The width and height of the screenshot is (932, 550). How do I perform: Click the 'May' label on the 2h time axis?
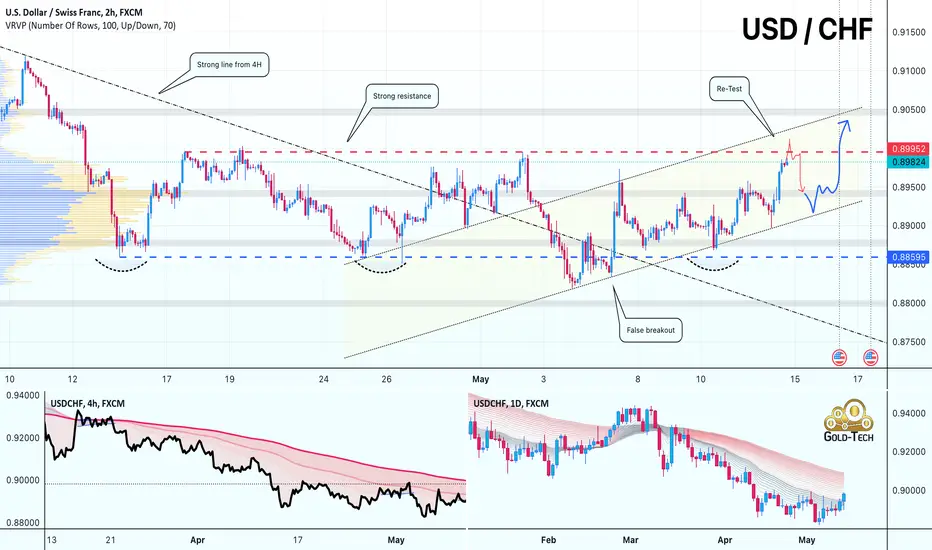(x=480, y=379)
